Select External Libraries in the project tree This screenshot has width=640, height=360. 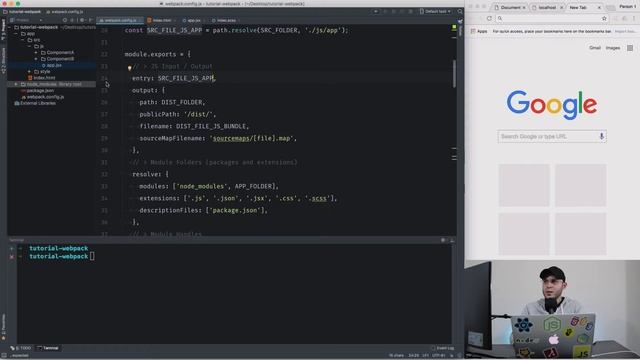point(35,103)
